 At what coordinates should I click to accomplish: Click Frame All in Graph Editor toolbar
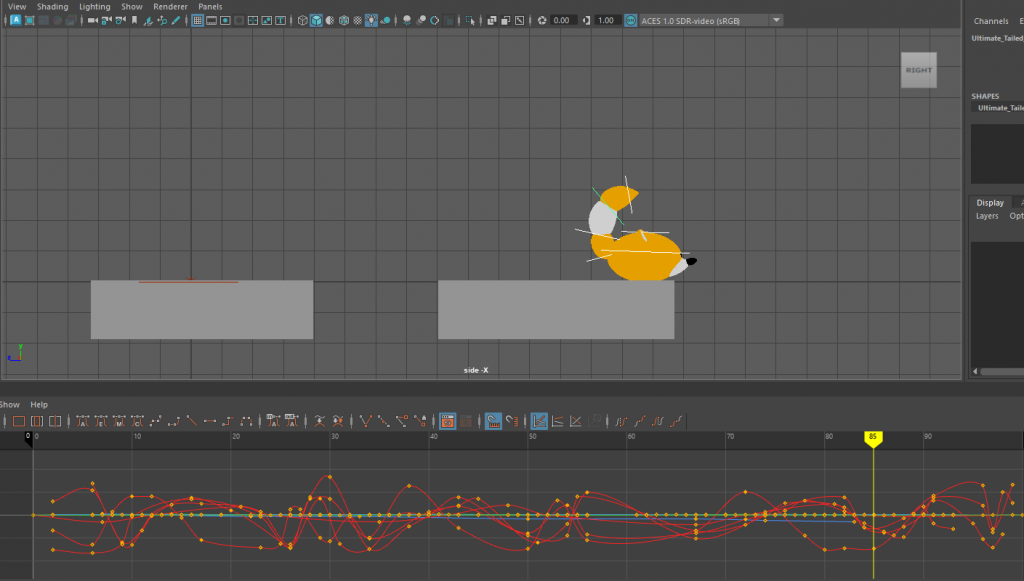point(18,421)
